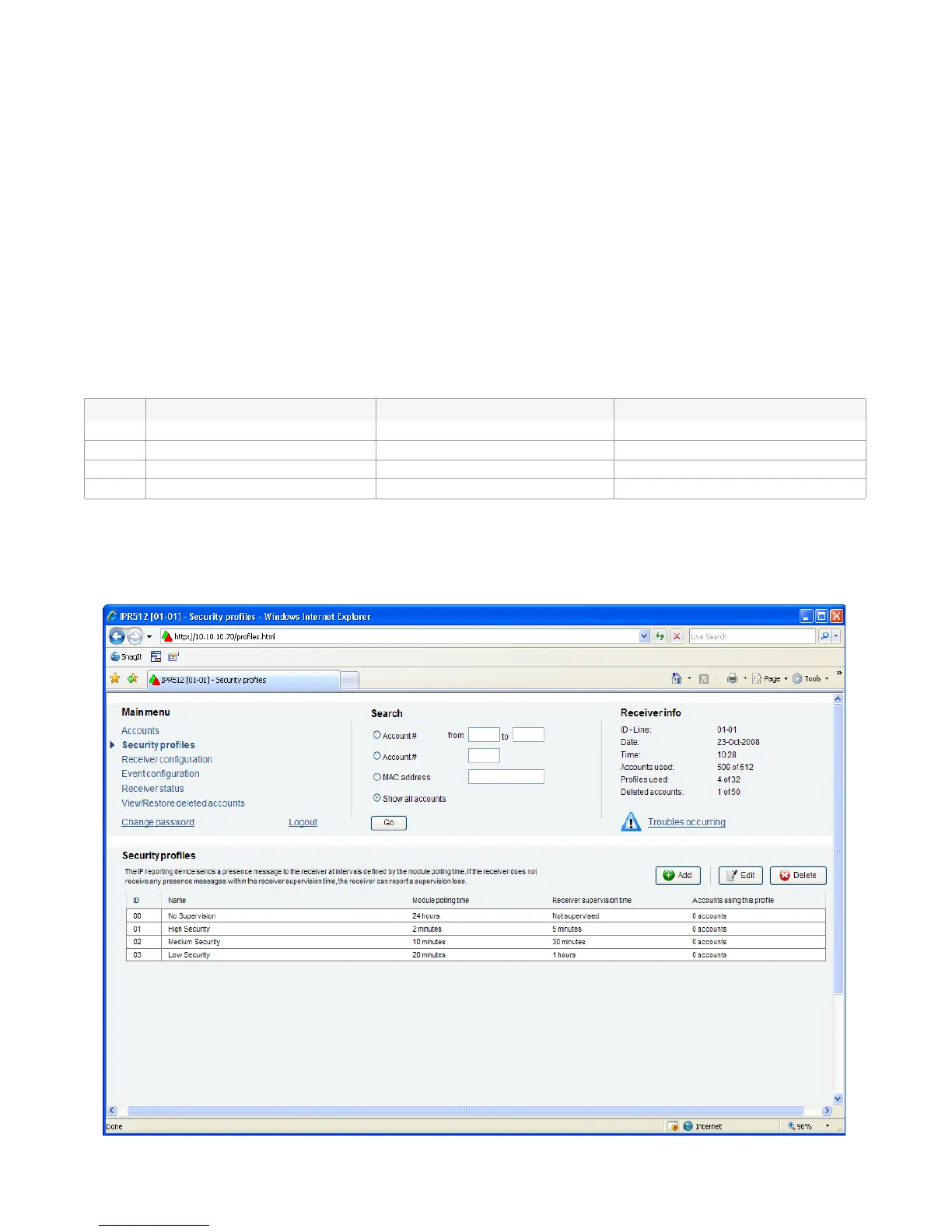Click the Delete profile button
This screenshot has height=1232, width=952.
tap(798, 876)
